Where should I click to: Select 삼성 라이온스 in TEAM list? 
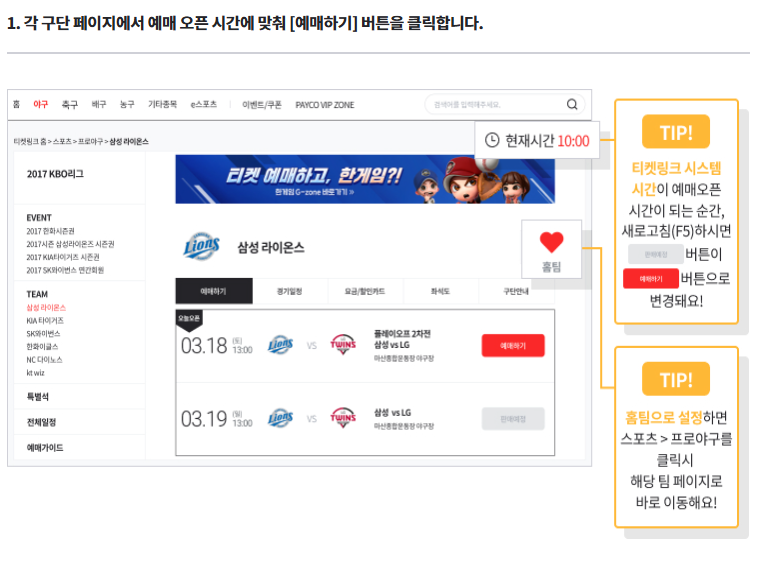46,307
